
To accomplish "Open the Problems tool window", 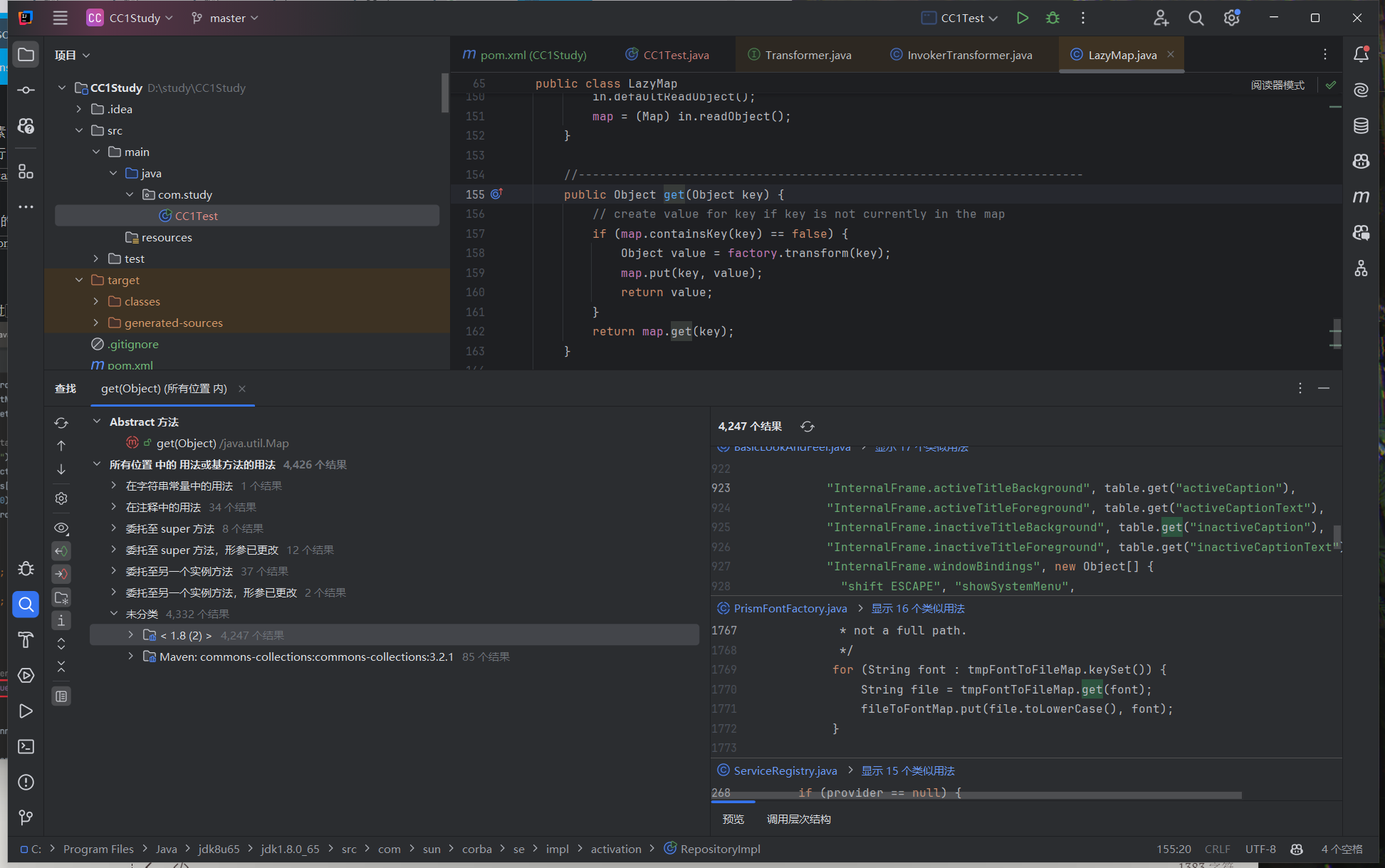I will pos(26,782).
